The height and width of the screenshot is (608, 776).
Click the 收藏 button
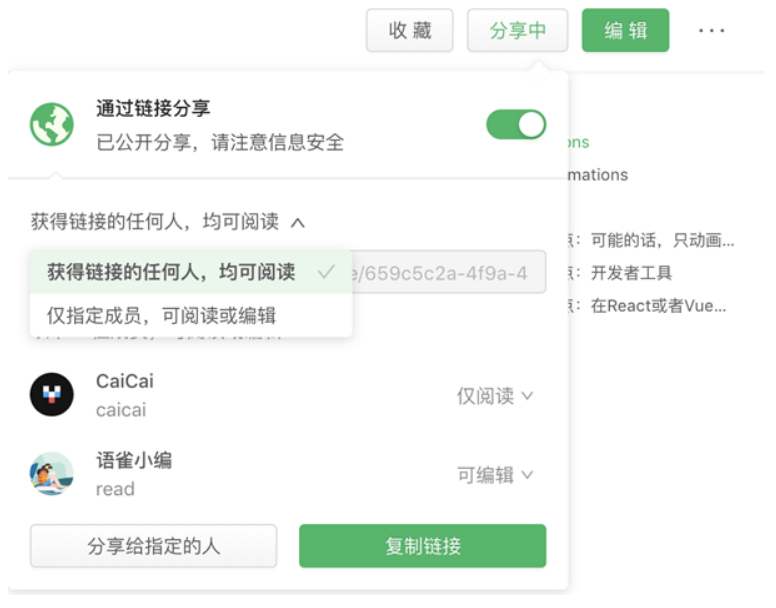point(410,30)
